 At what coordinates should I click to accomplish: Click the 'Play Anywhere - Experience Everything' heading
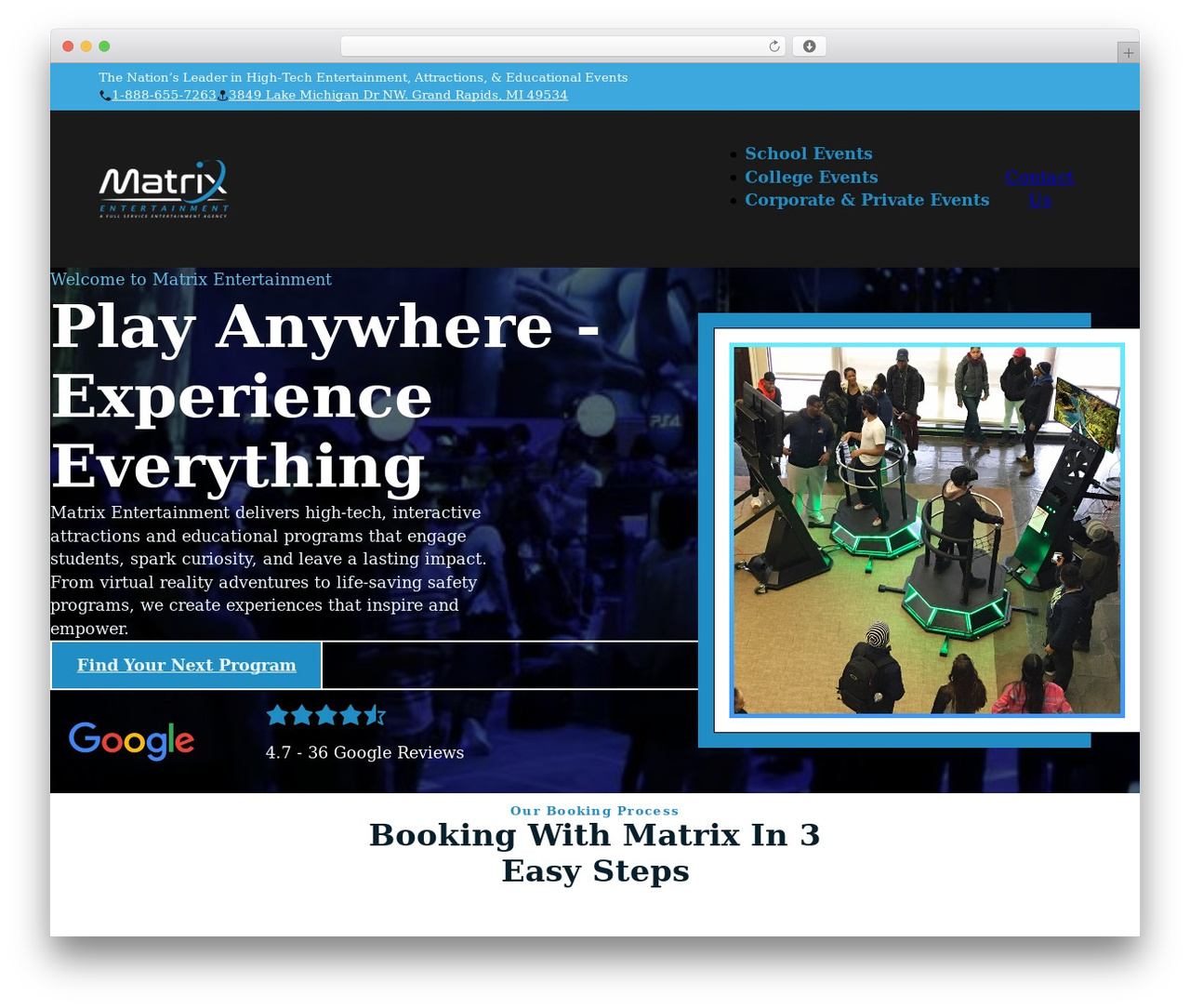click(325, 395)
